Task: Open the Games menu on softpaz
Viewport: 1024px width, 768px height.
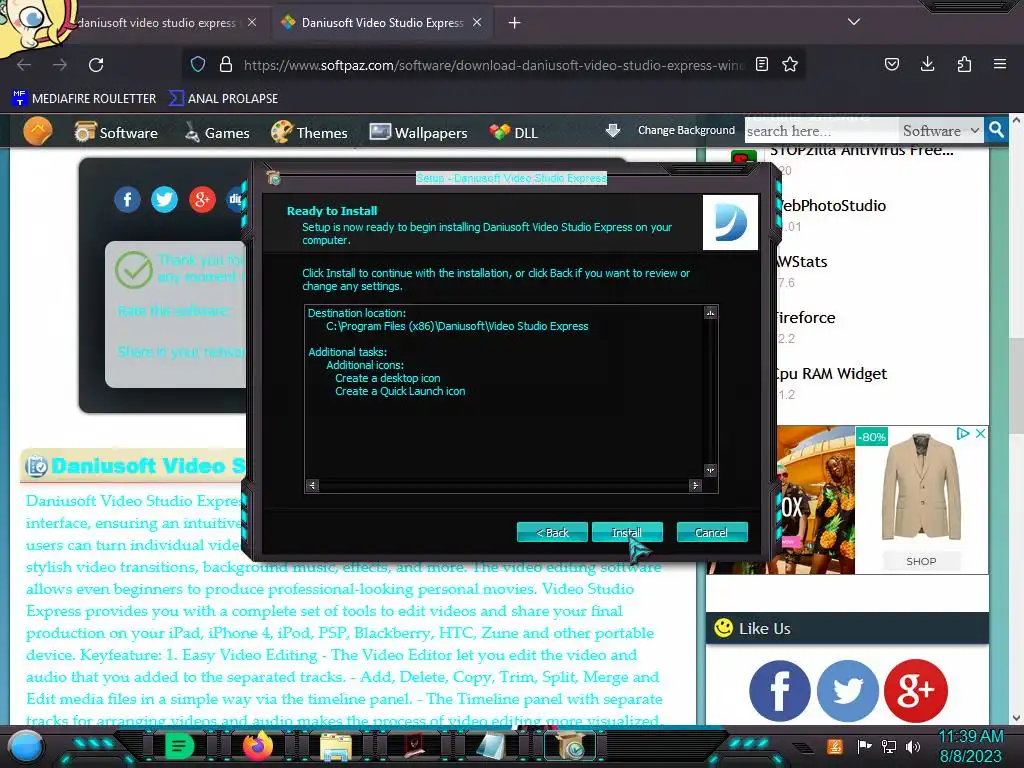Action: pos(216,133)
